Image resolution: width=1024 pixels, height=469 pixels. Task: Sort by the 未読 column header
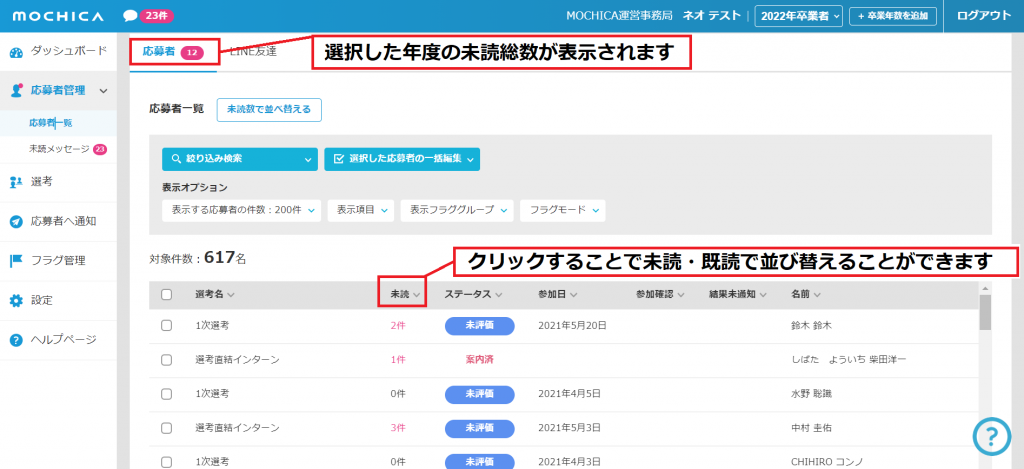(x=403, y=295)
